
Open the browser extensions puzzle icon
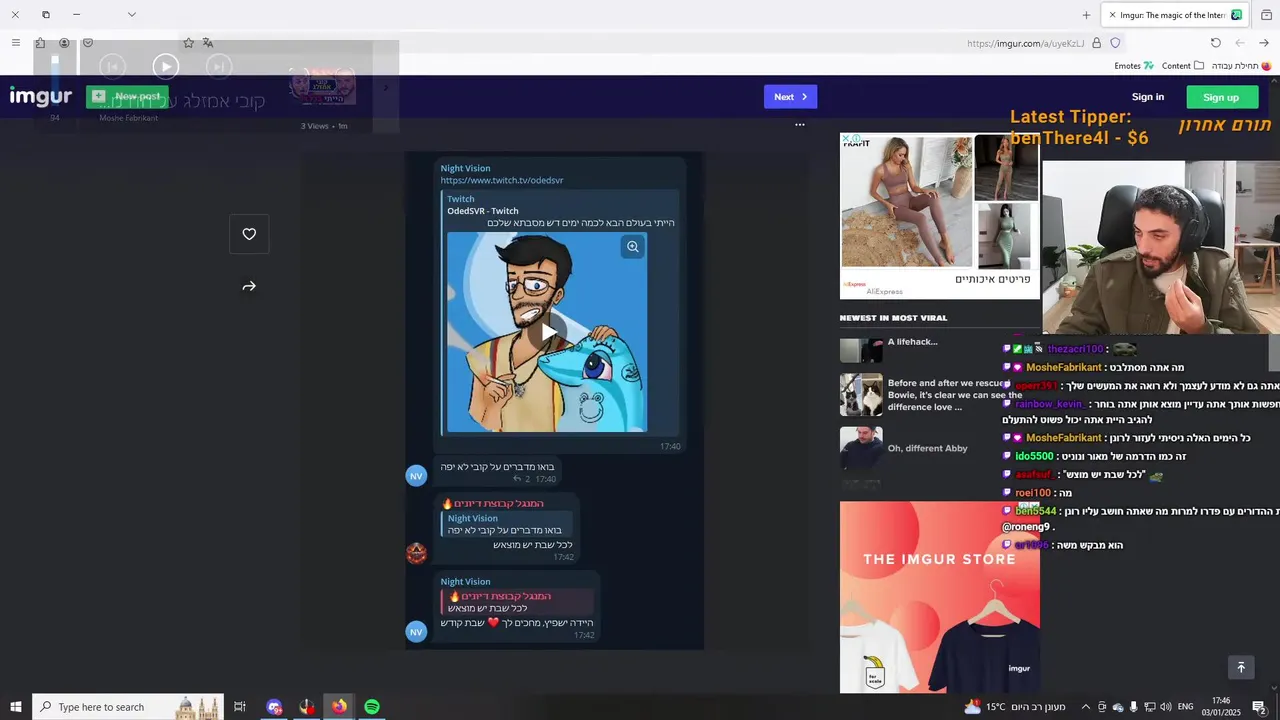[x=40, y=43]
